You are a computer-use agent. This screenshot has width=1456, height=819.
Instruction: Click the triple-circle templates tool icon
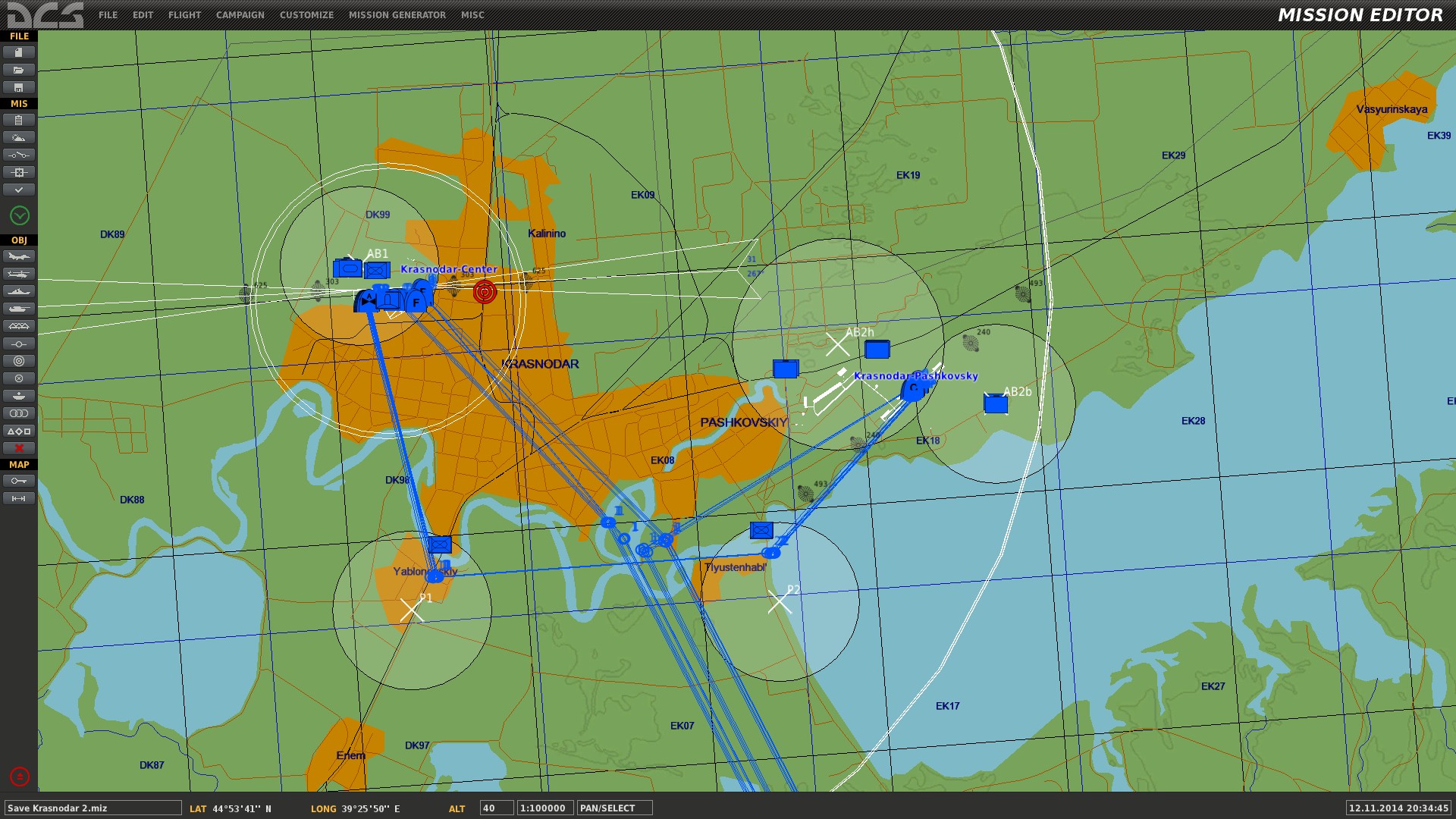19,413
